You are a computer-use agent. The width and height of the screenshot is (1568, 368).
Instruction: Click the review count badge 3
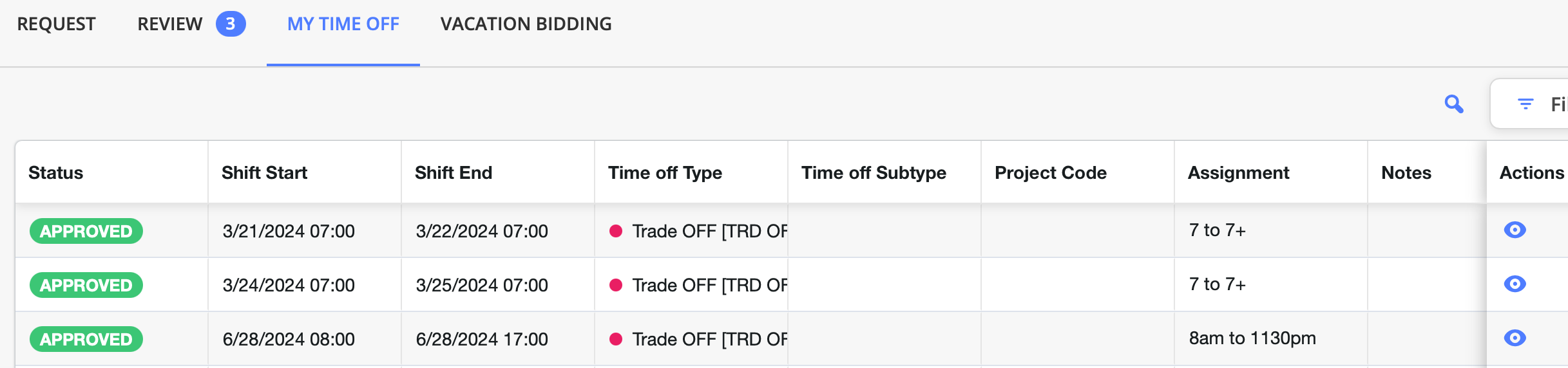coord(230,24)
